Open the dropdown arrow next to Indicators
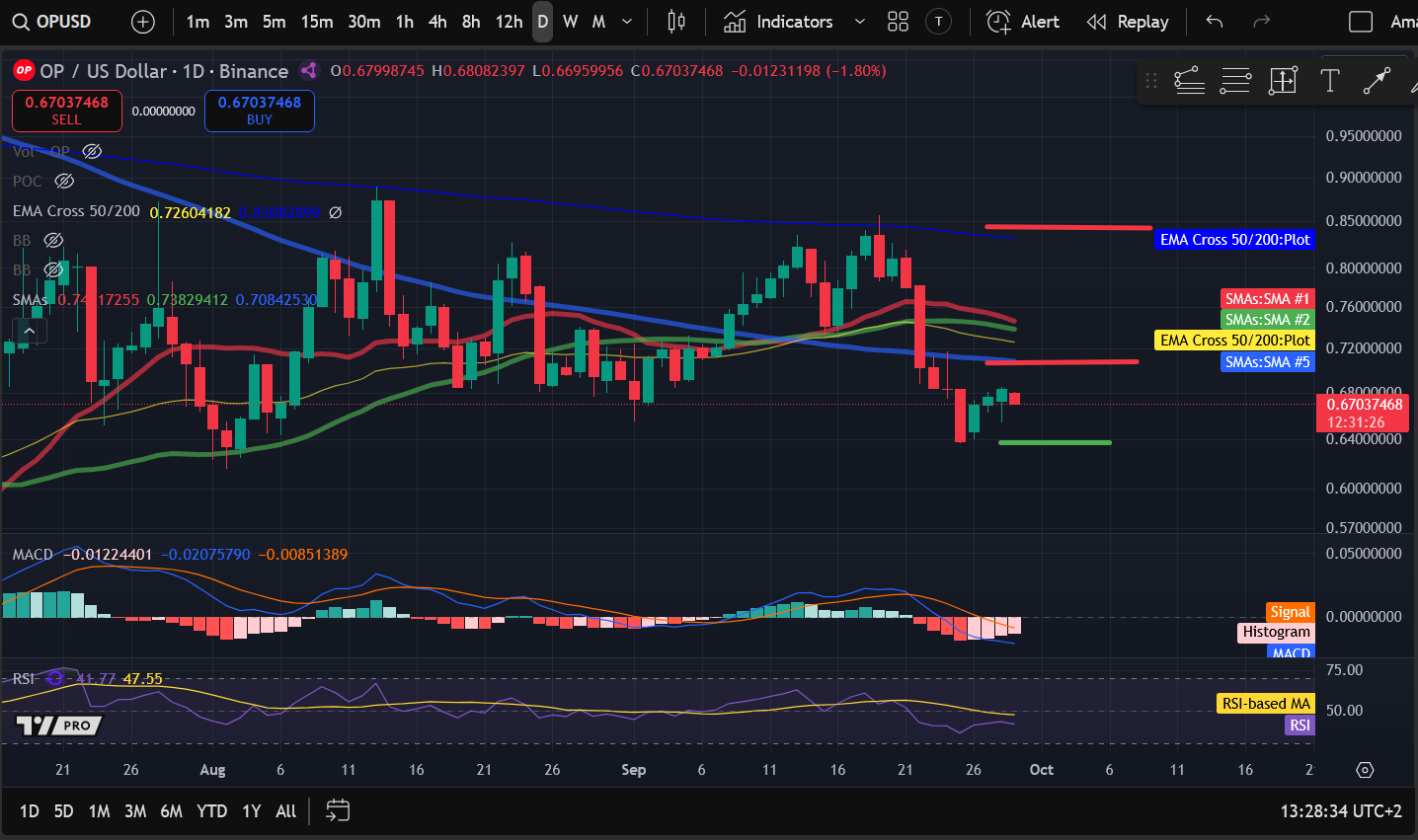Image resolution: width=1418 pixels, height=840 pixels. 859,22
